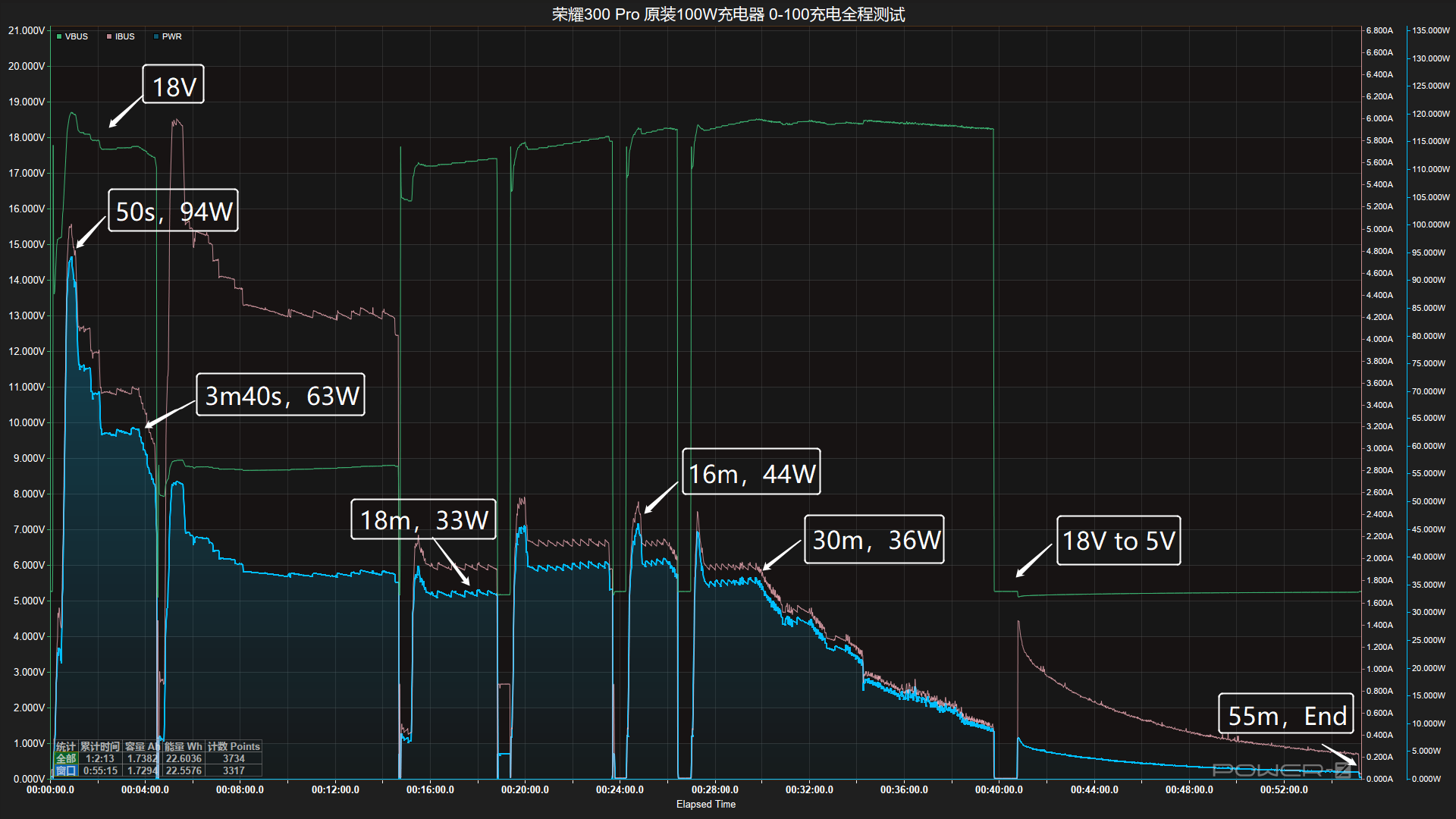
Task: Click the 50.000W power axis label
Action: [1429, 501]
